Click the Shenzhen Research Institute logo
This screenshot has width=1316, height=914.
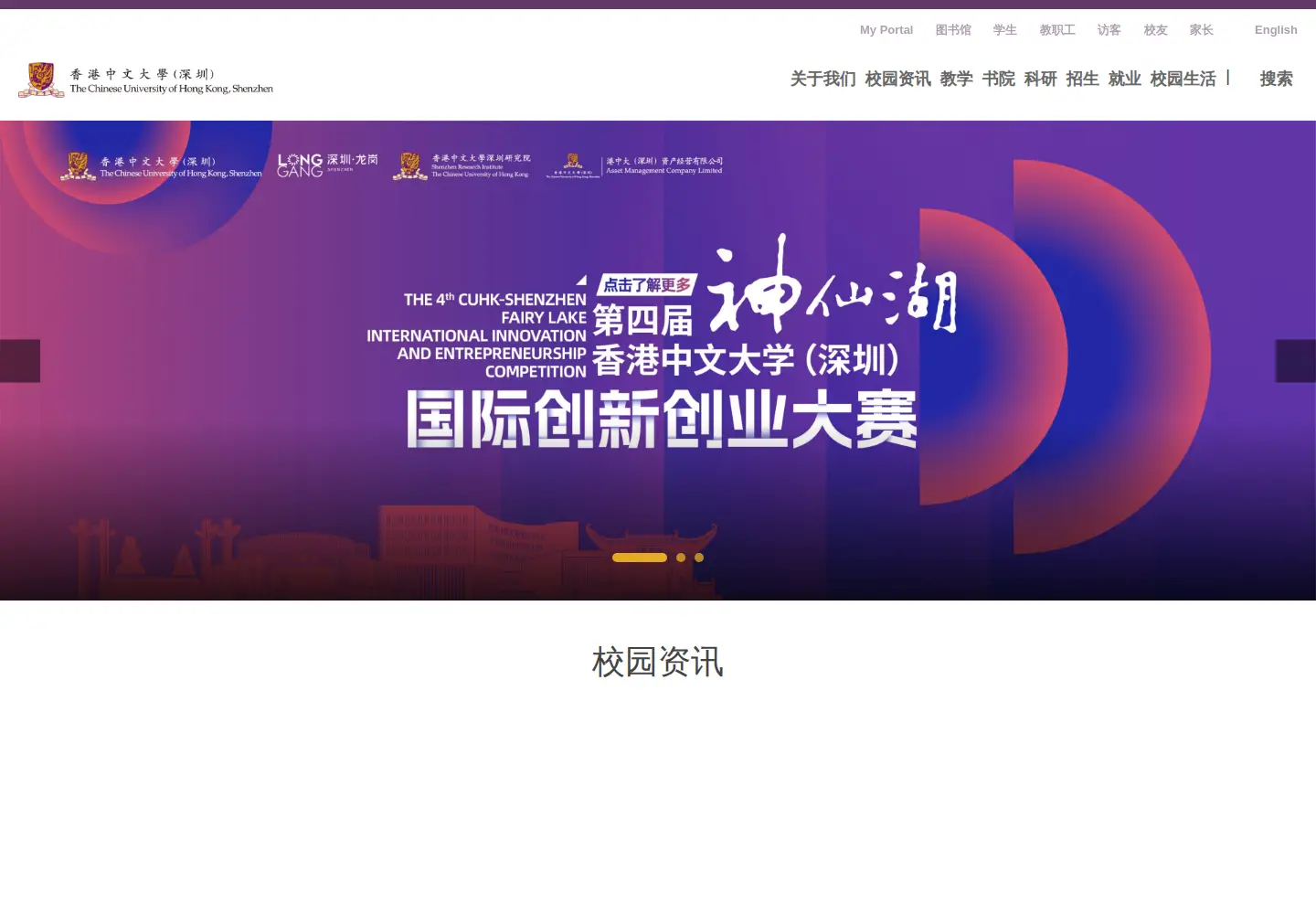(462, 166)
